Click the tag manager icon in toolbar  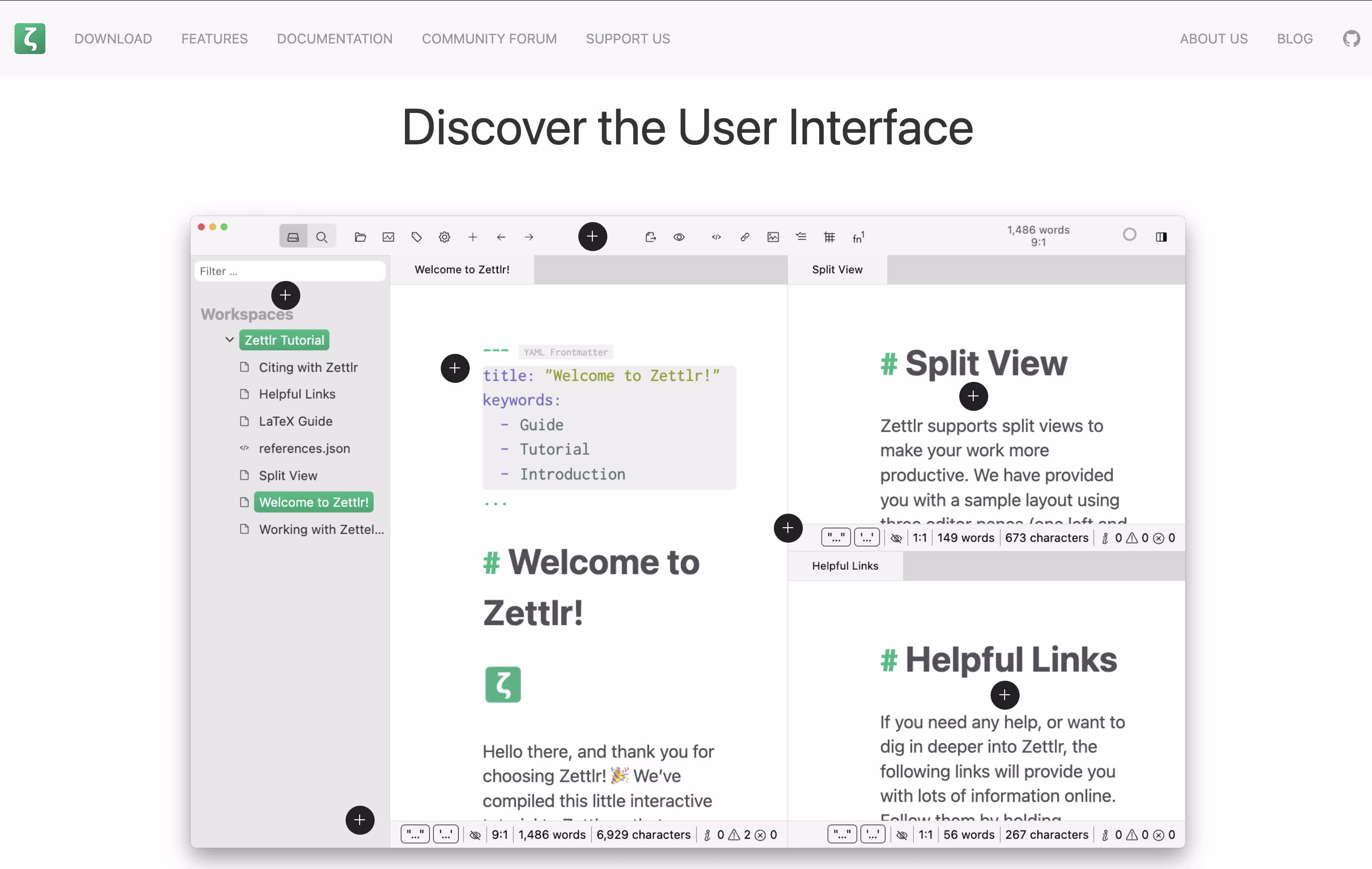[417, 237]
